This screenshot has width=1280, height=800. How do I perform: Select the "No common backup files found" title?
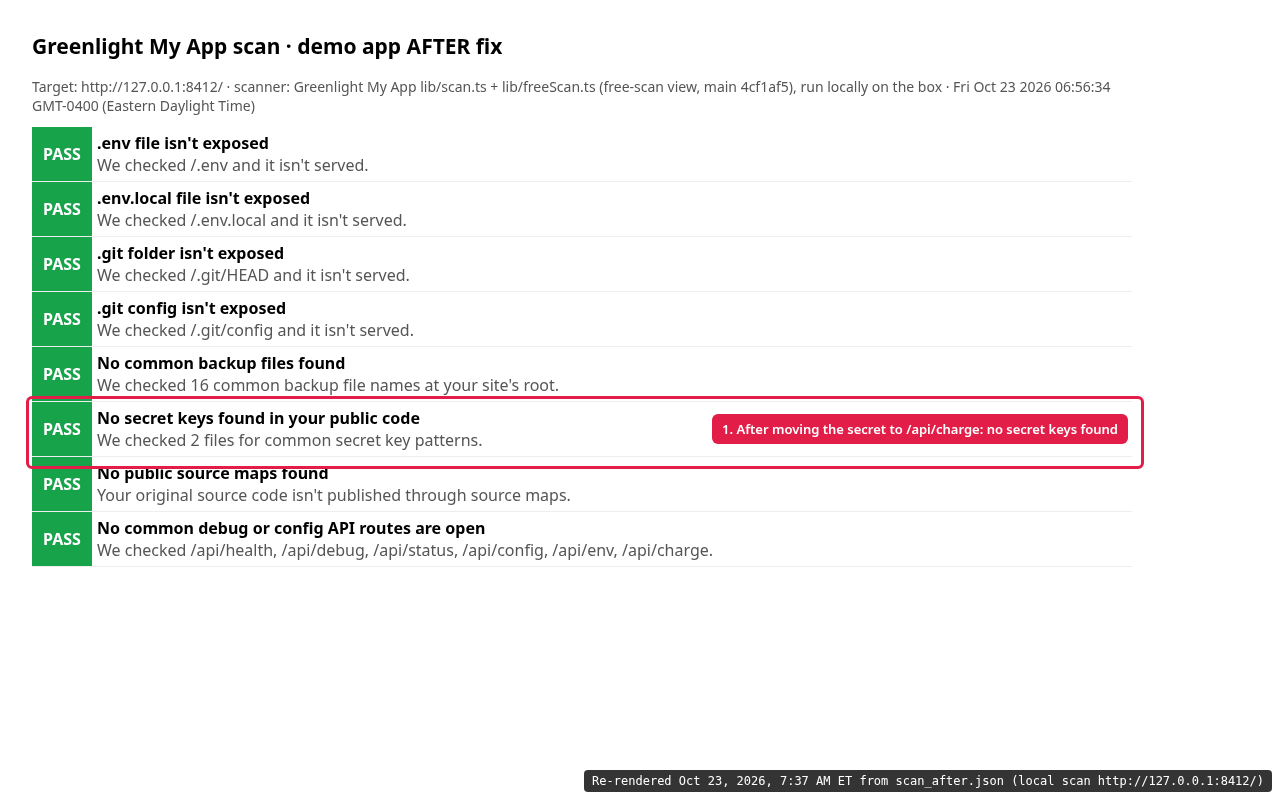pos(221,363)
